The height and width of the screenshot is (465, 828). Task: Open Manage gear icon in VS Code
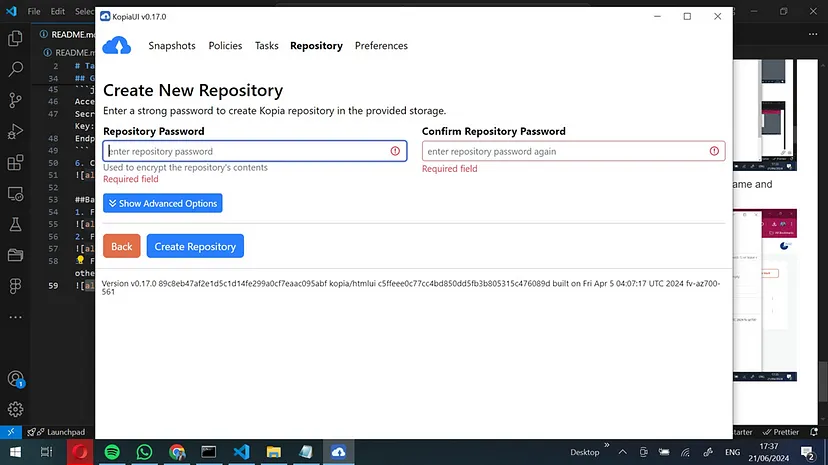15,409
